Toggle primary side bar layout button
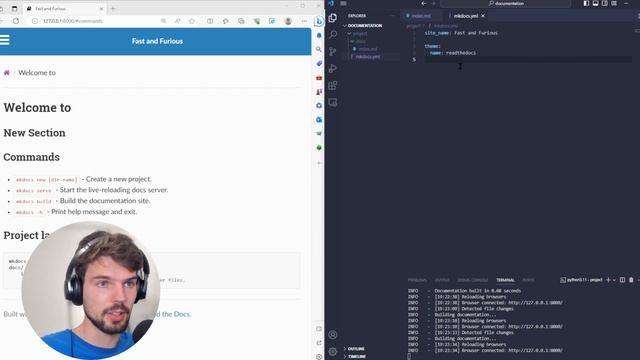The height and width of the screenshot is (360, 640). [586, 3]
